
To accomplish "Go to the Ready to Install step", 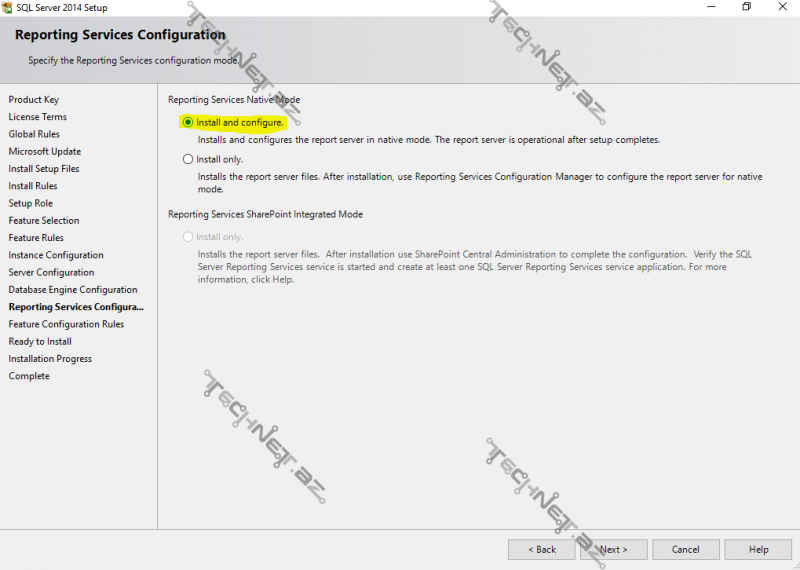I will click(40, 342).
